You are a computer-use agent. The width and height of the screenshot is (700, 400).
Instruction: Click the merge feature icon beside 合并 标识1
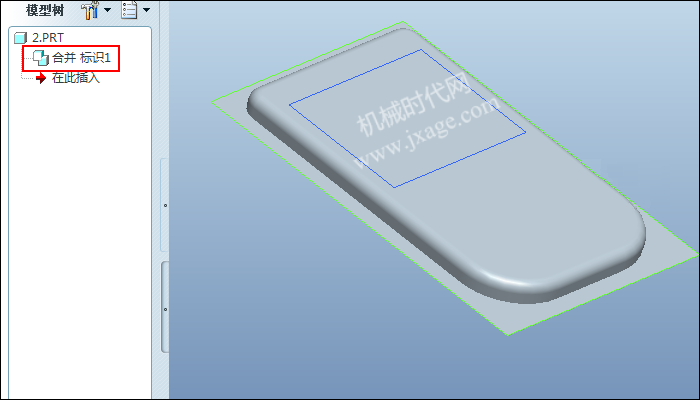(41, 58)
